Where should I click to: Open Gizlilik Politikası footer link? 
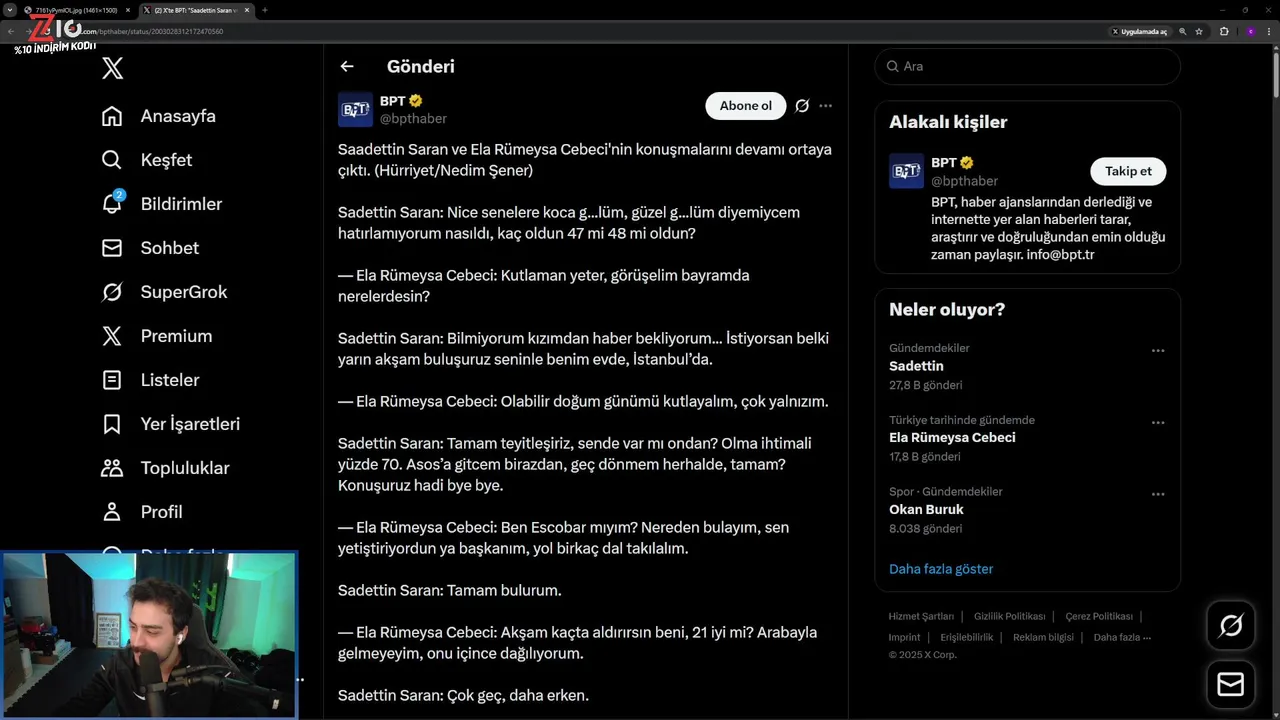point(1009,616)
